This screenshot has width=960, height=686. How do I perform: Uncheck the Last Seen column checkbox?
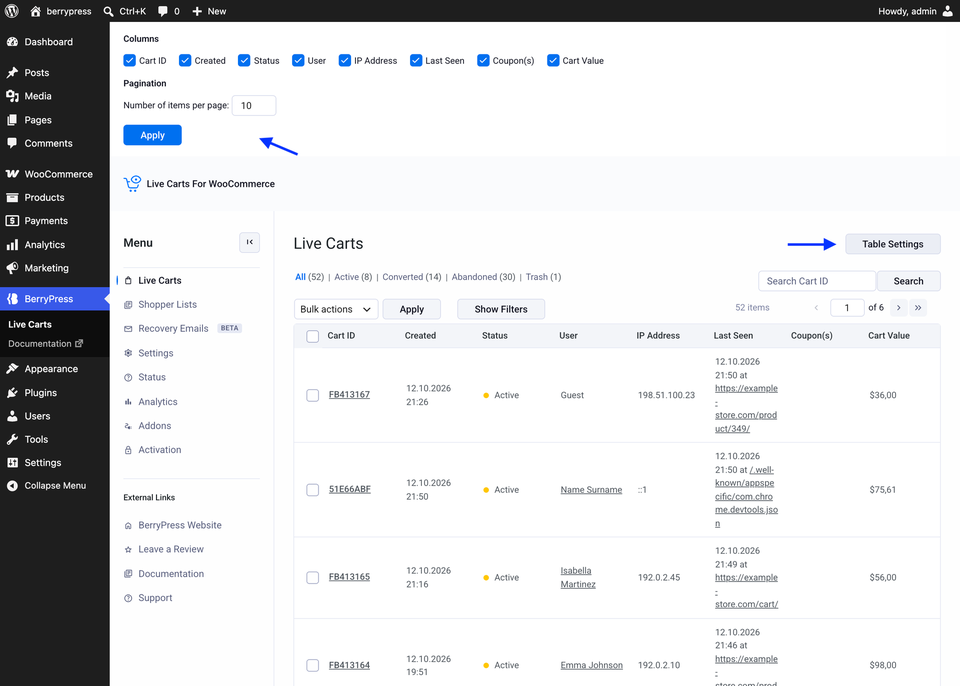click(416, 60)
